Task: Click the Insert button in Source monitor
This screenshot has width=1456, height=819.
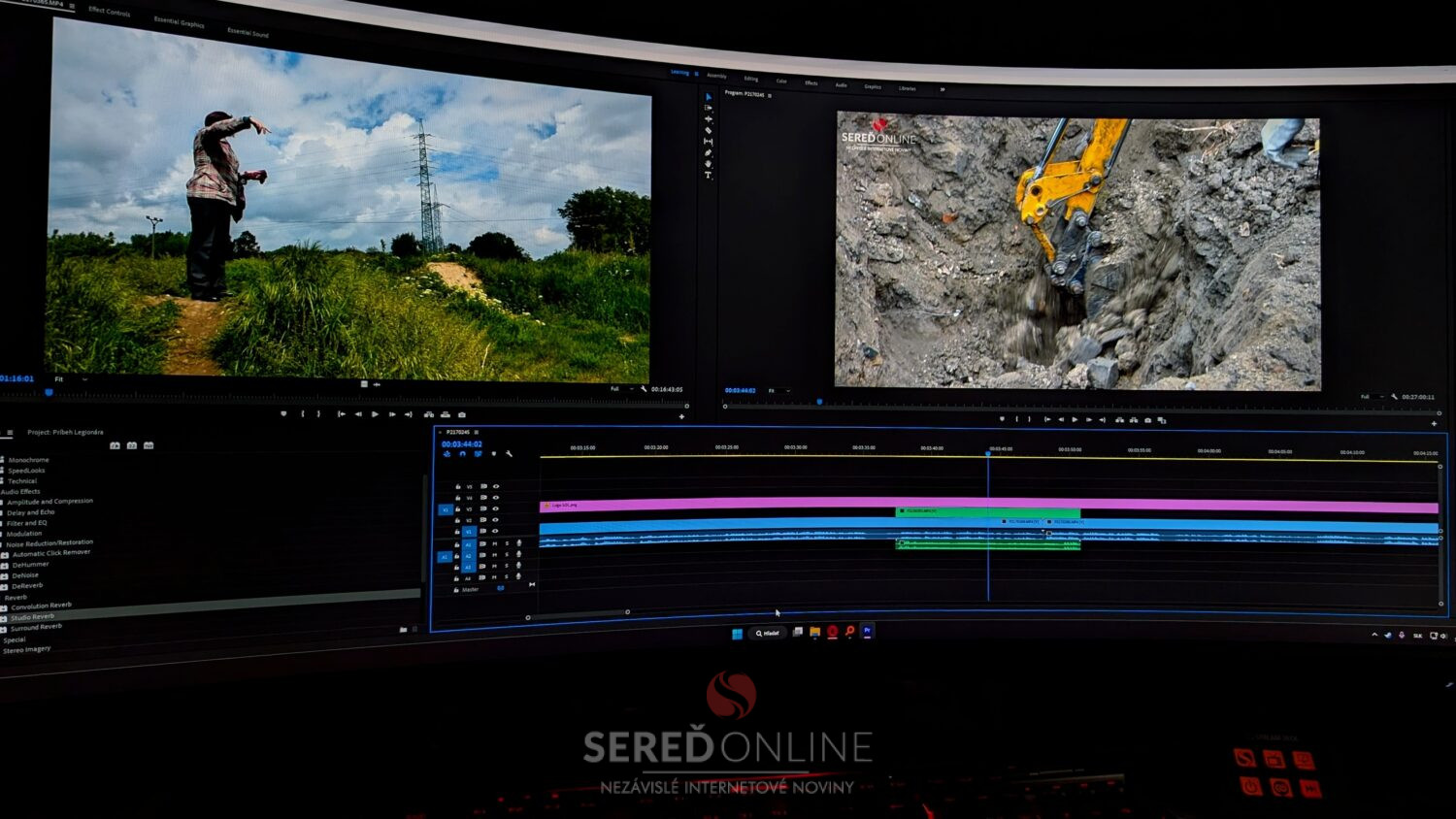Action: (429, 414)
